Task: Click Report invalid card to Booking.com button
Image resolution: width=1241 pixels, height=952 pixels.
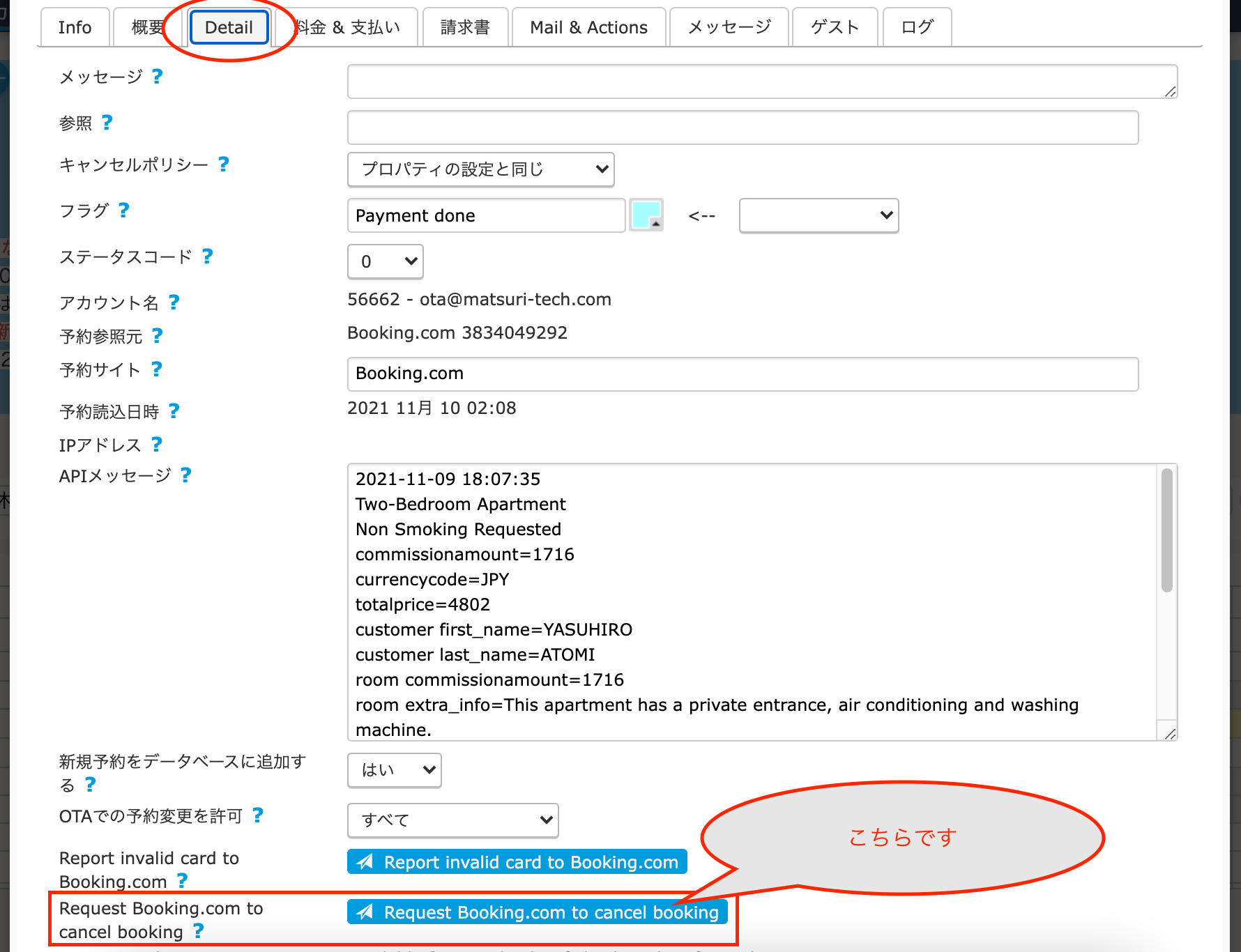Action: [517, 862]
